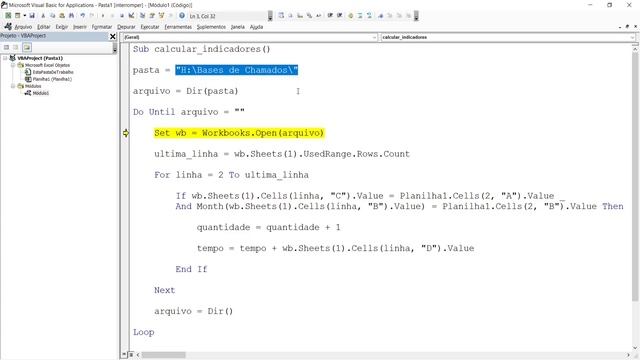Toggle a breakpoint with the hand icon

(x=351, y=16)
